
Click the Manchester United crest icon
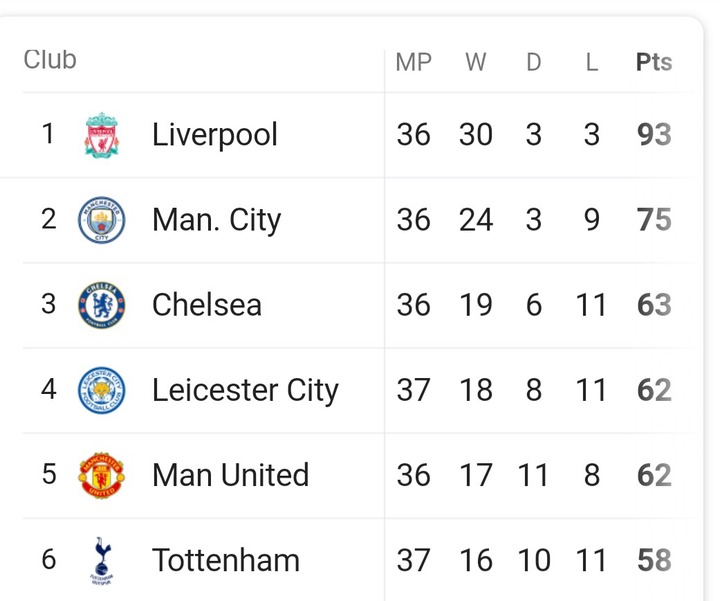(102, 475)
